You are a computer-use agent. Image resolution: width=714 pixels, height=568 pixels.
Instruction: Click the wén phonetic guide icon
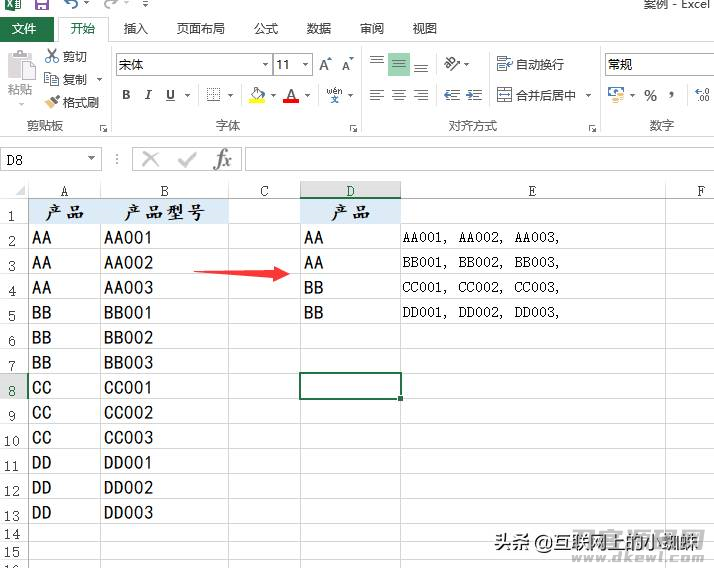[334, 95]
